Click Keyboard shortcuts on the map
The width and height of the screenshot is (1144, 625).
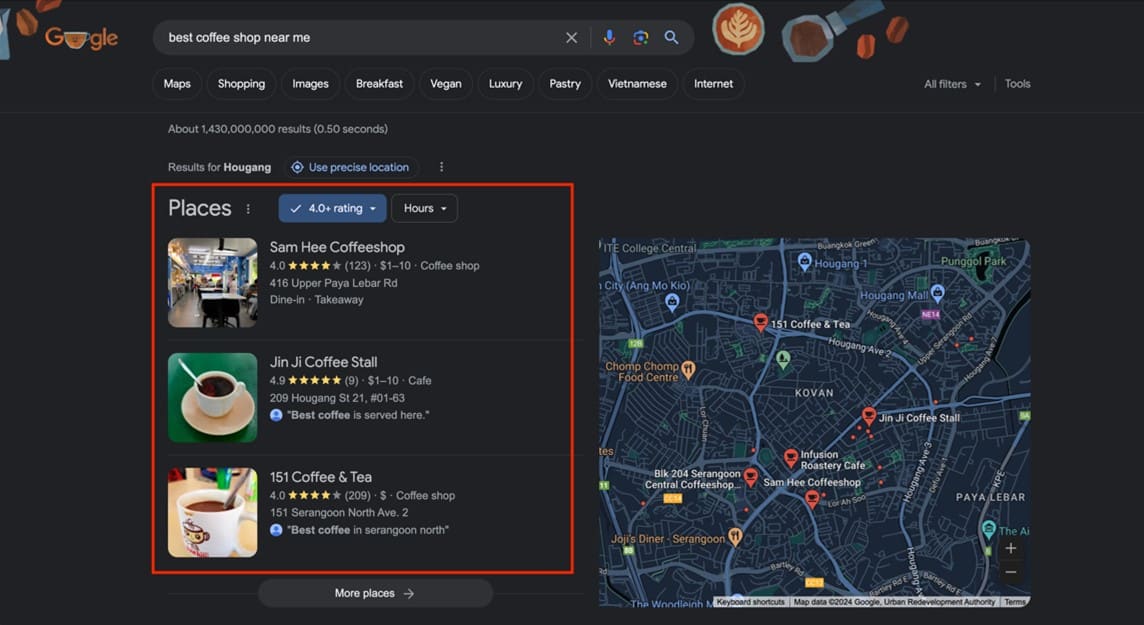coord(750,602)
